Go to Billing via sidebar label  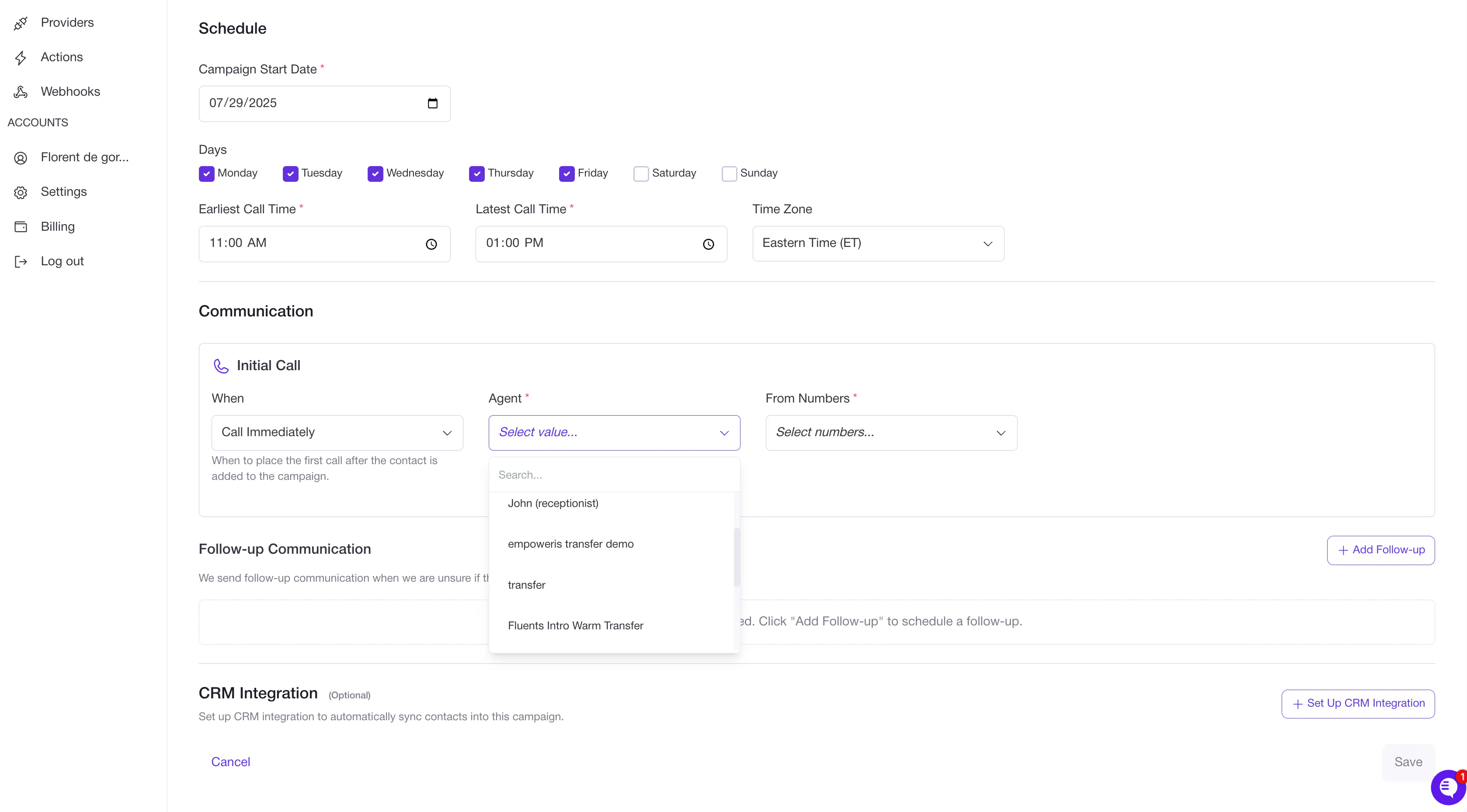coord(58,227)
